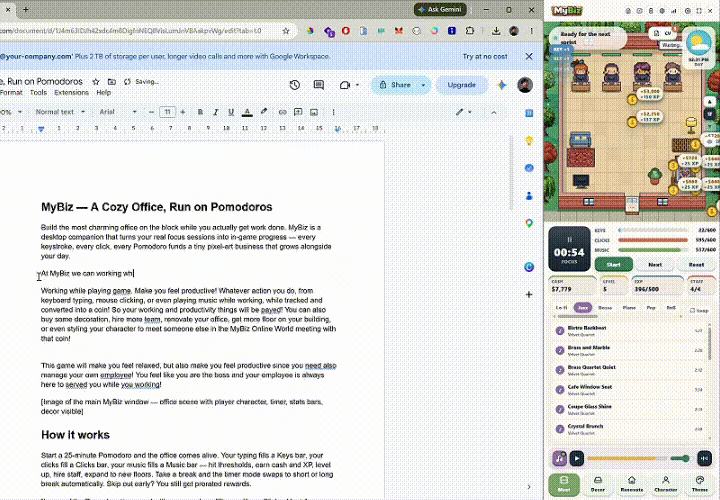
Task: Switch to the Character tab in MyBiz
Action: tap(666, 484)
